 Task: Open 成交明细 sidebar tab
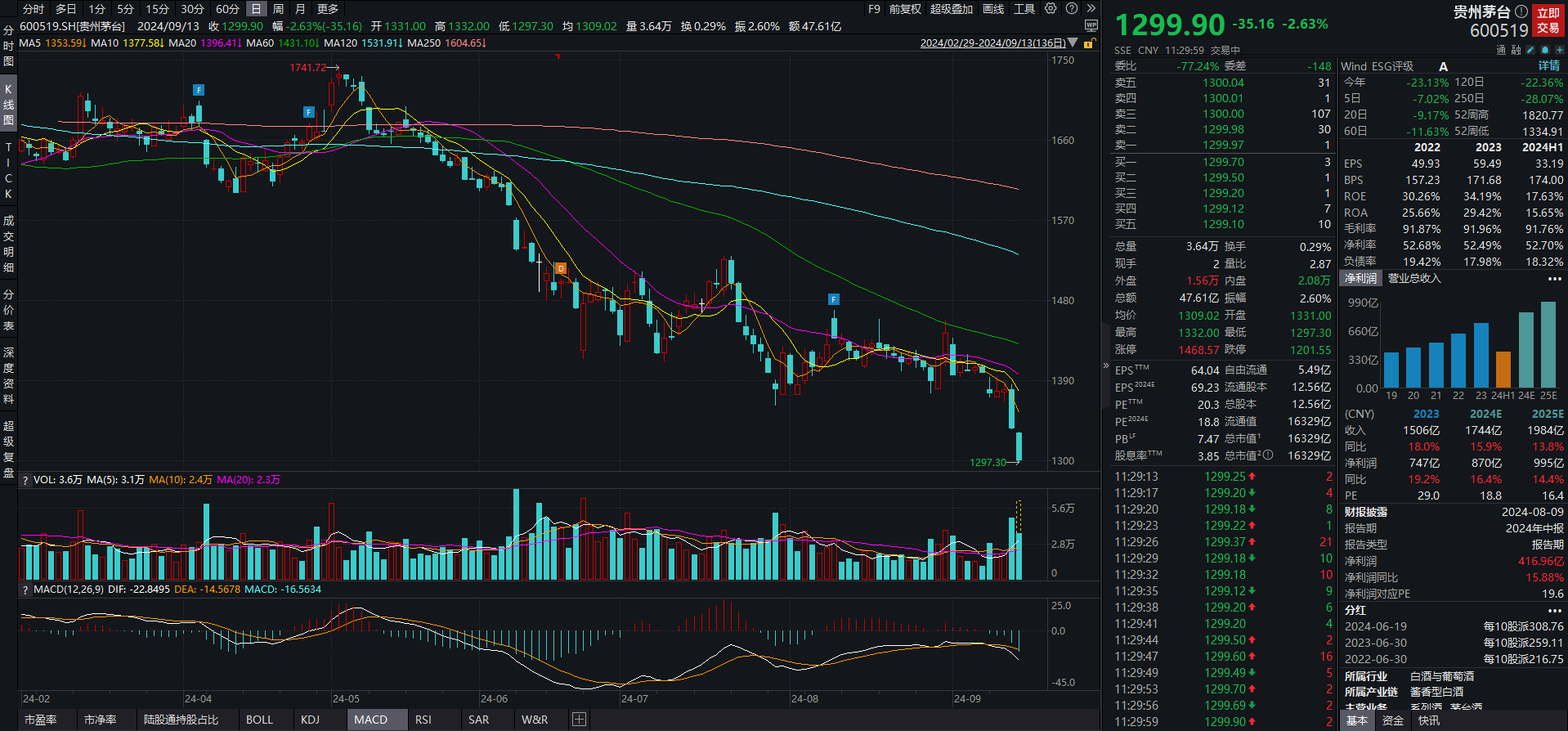pos(8,244)
